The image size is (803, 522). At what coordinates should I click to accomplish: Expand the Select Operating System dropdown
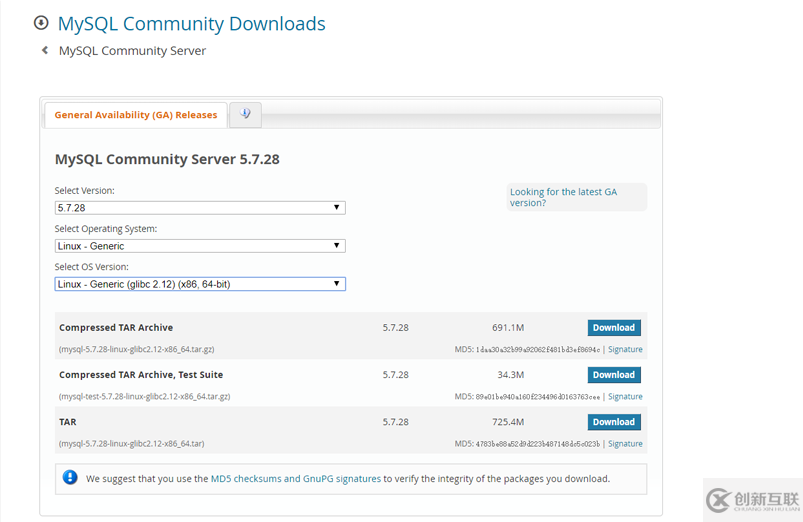200,246
